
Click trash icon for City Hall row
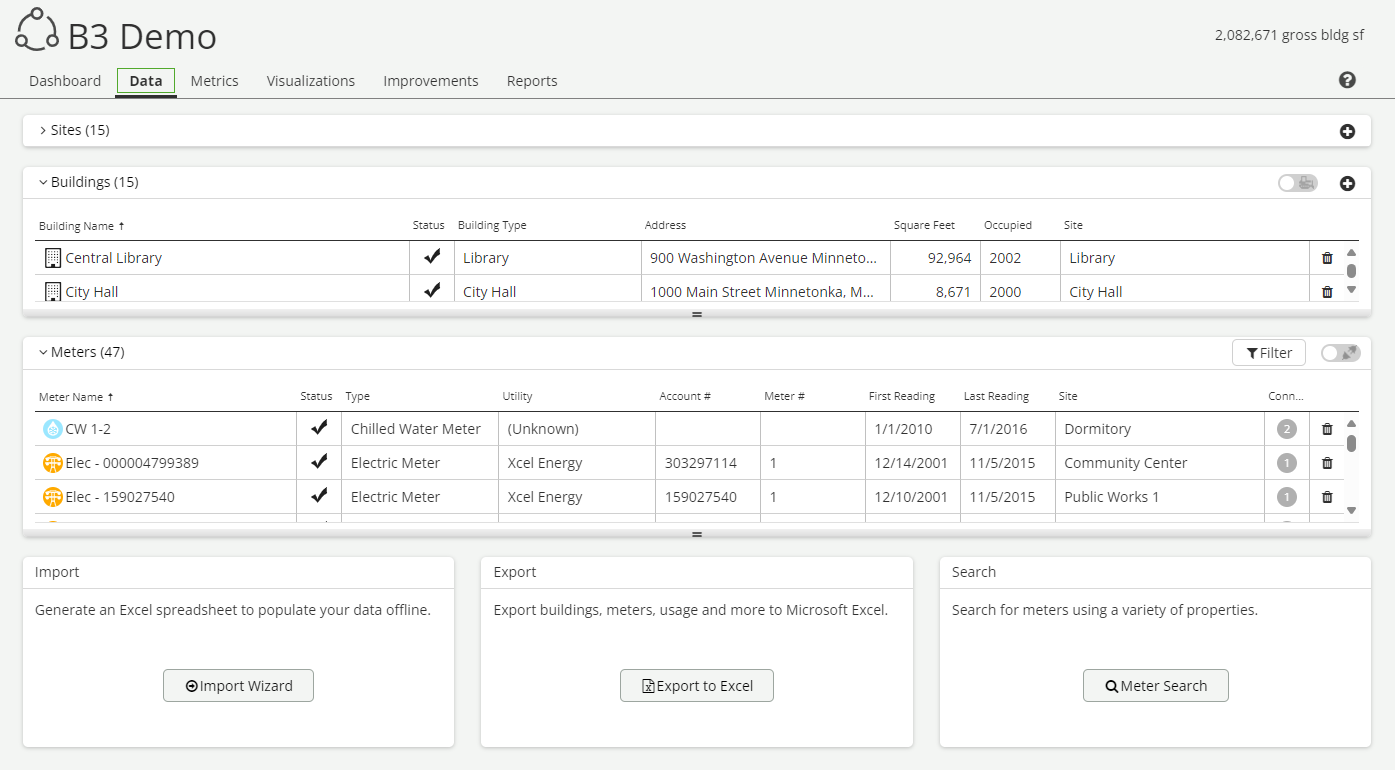click(1327, 292)
